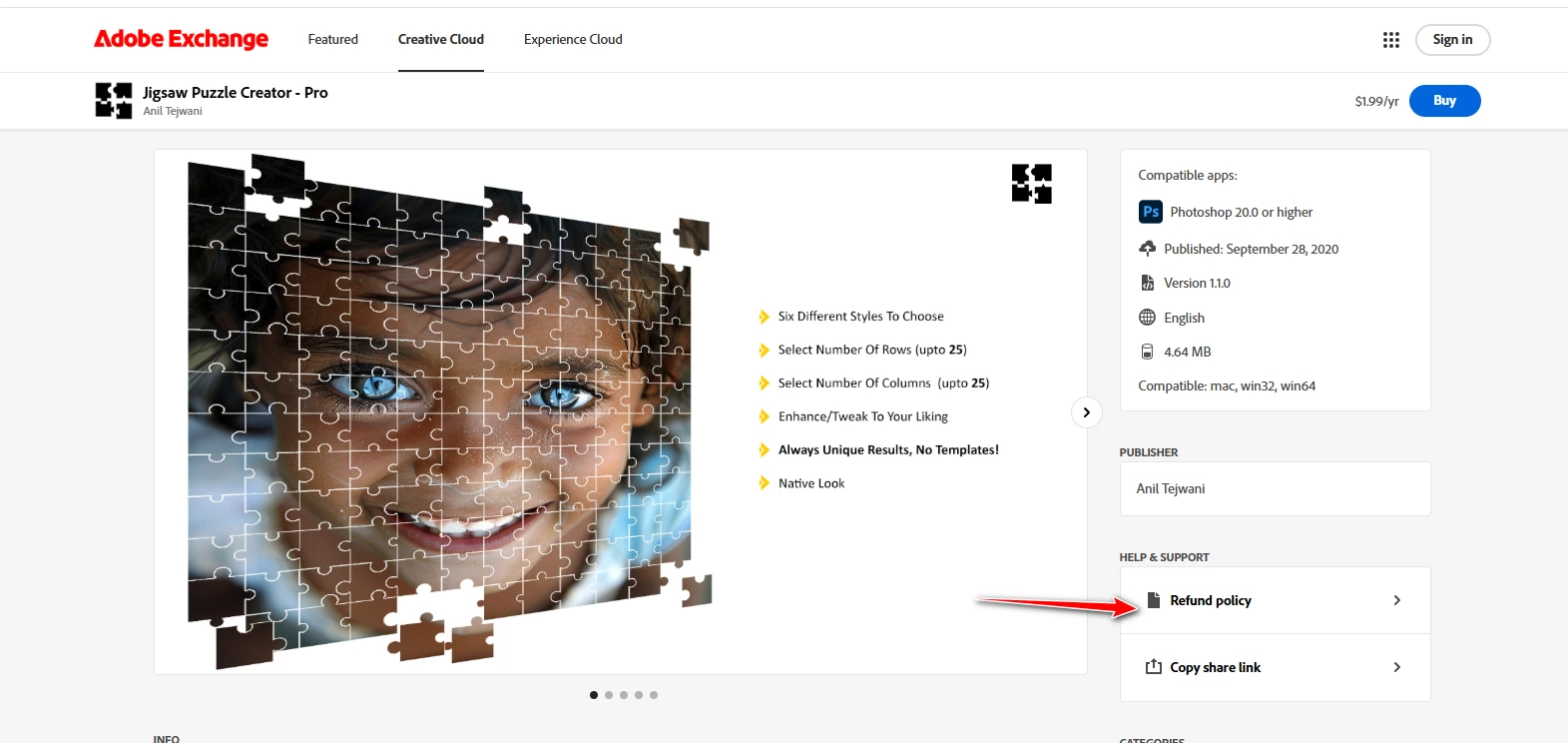This screenshot has width=1568, height=743.
Task: Select the second carousel dot indicator
Action: (609, 695)
